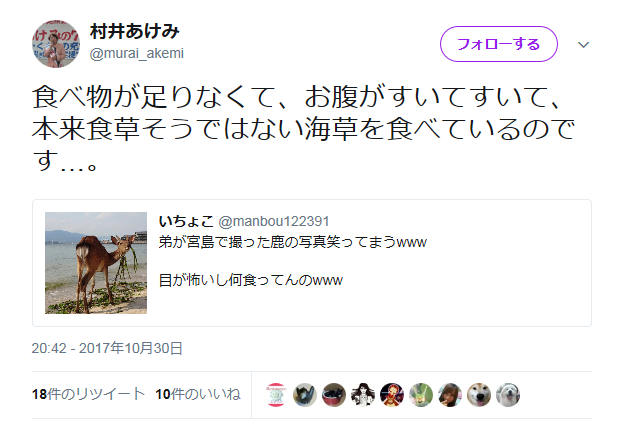
Task: Open the first liker avatar with pink border
Action: tap(276, 395)
